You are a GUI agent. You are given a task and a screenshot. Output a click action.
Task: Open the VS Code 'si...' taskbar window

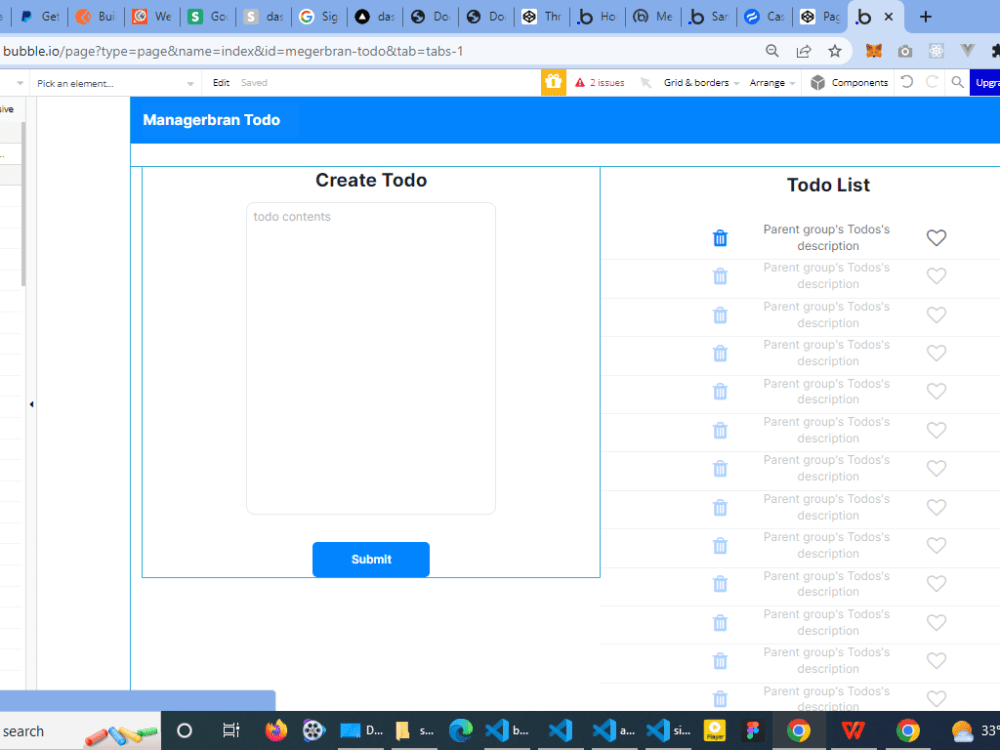[668, 730]
